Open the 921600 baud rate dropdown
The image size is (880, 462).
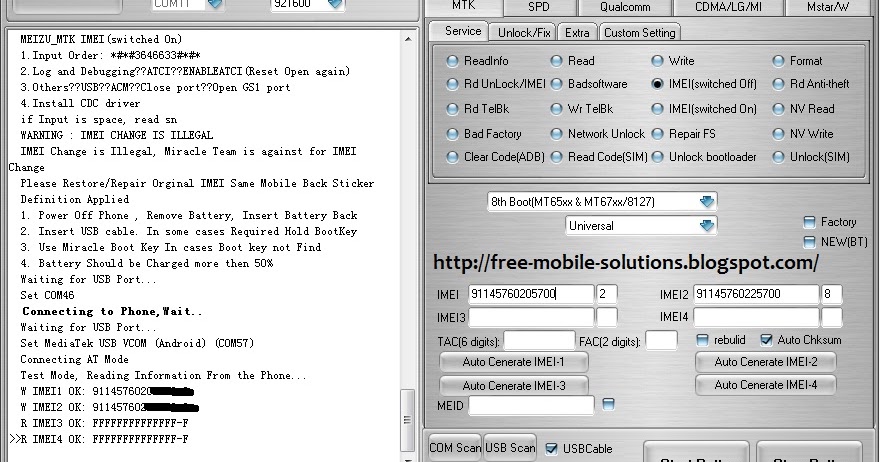pyautogui.click(x=334, y=4)
